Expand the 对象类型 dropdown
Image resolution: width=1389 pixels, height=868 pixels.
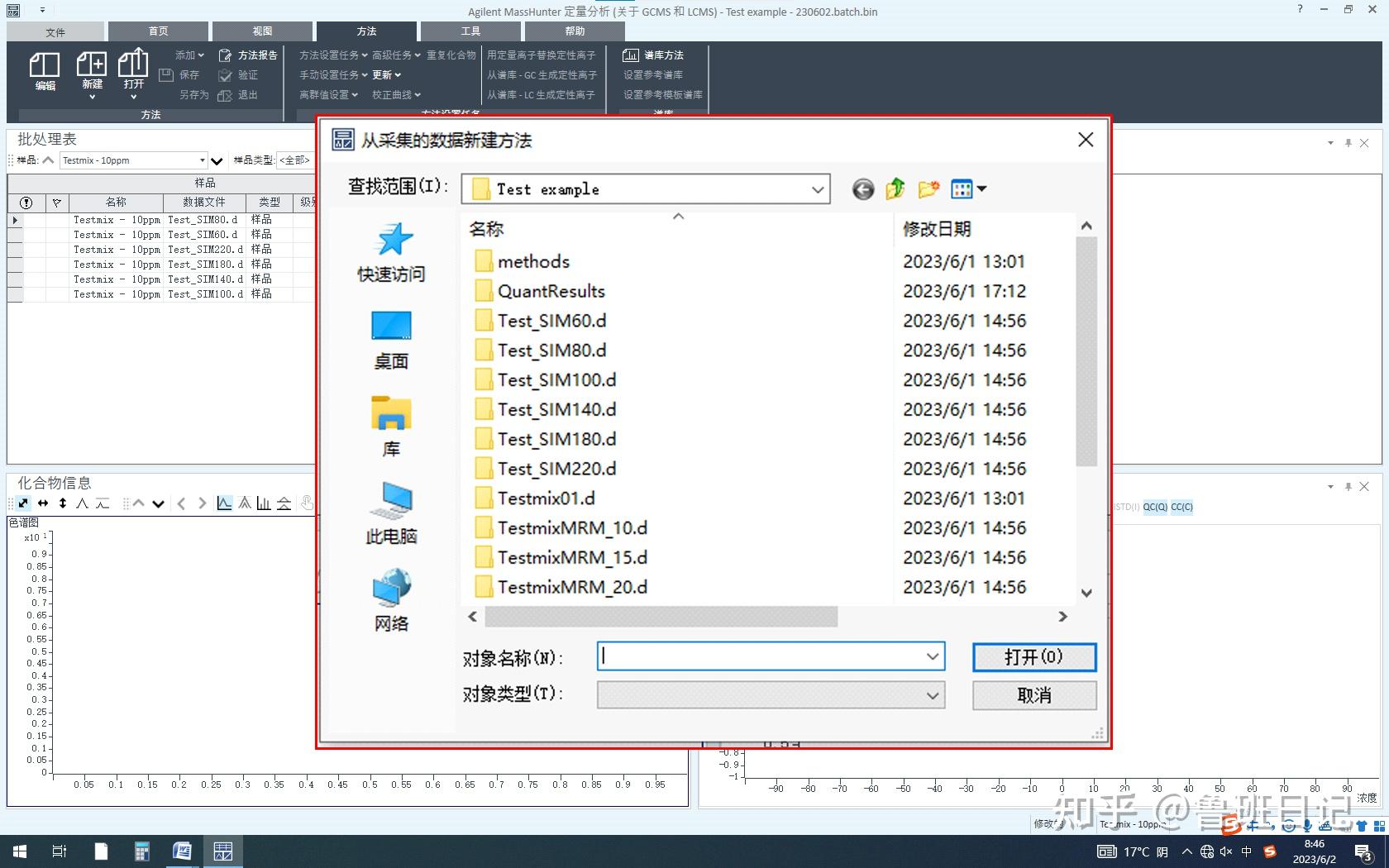coord(933,695)
